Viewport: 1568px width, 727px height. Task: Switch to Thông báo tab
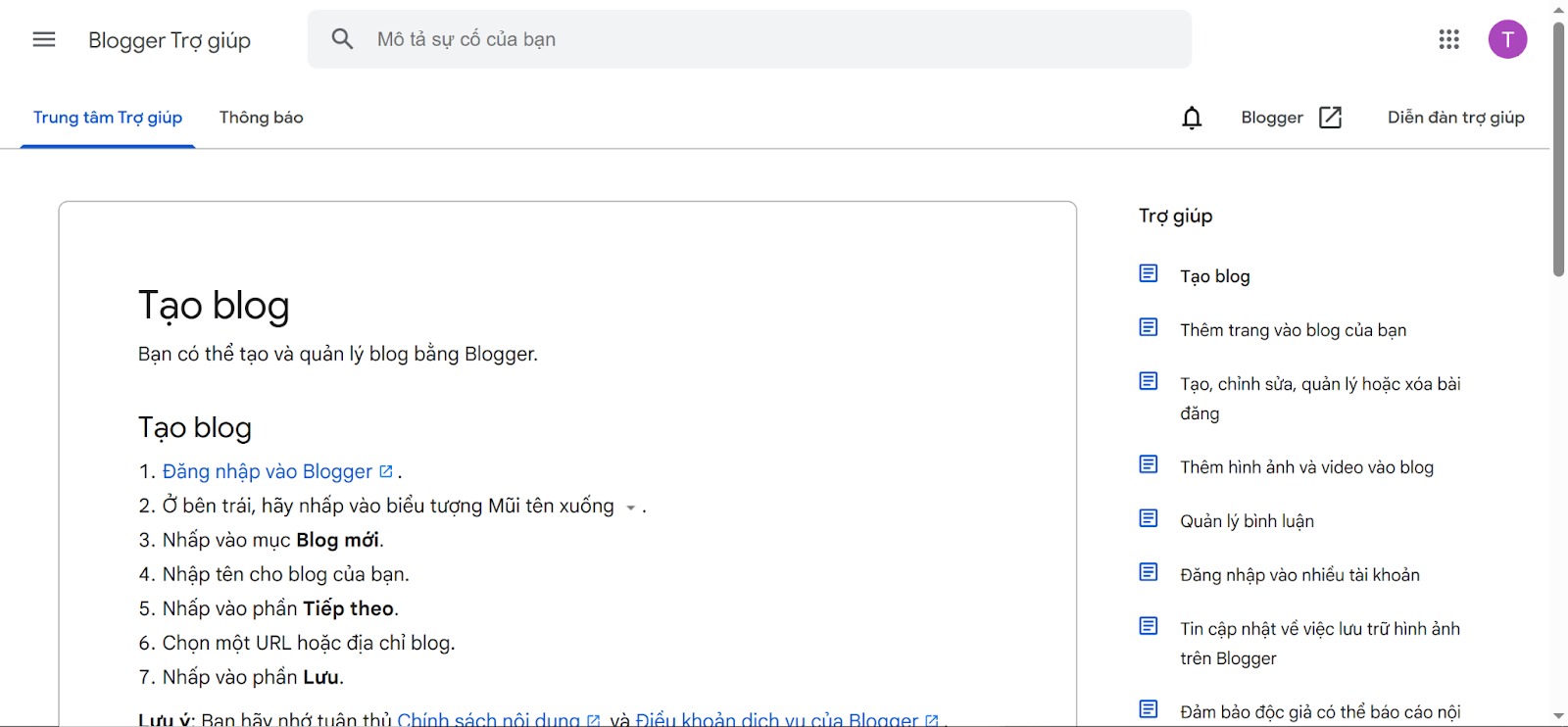pos(262,118)
